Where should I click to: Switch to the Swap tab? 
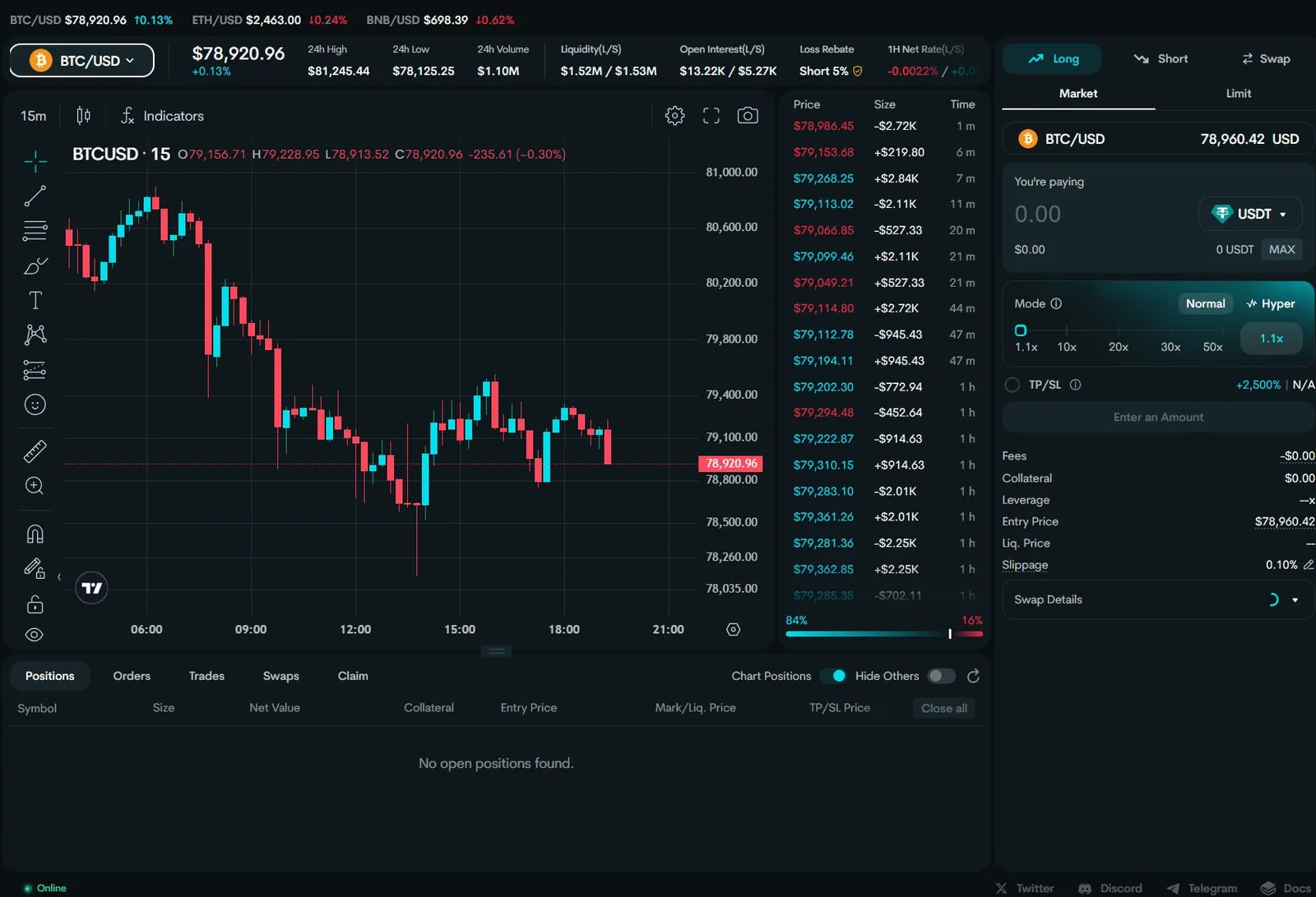tap(1266, 59)
